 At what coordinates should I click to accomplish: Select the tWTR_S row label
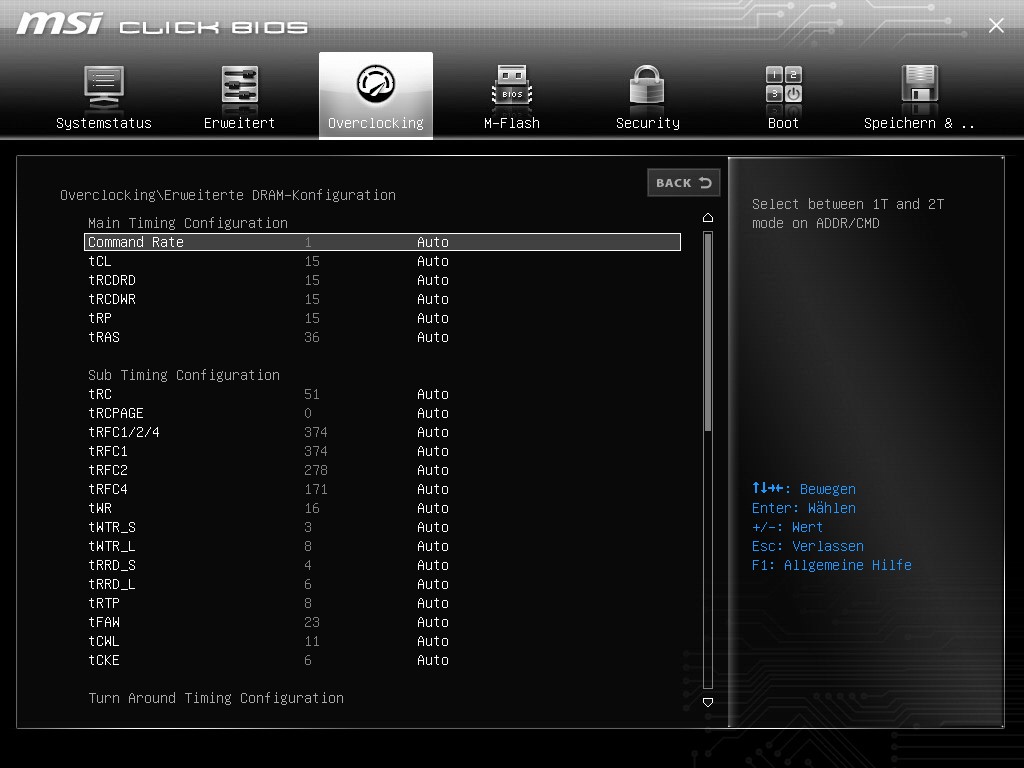tap(112, 527)
